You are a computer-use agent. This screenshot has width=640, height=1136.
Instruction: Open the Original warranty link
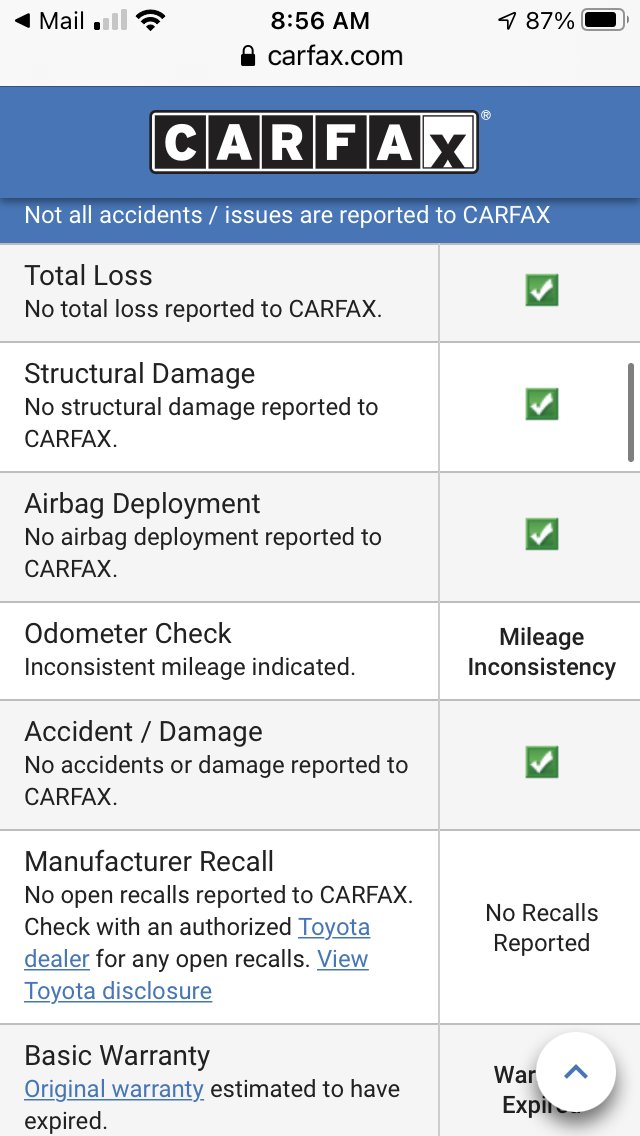coord(114,1089)
